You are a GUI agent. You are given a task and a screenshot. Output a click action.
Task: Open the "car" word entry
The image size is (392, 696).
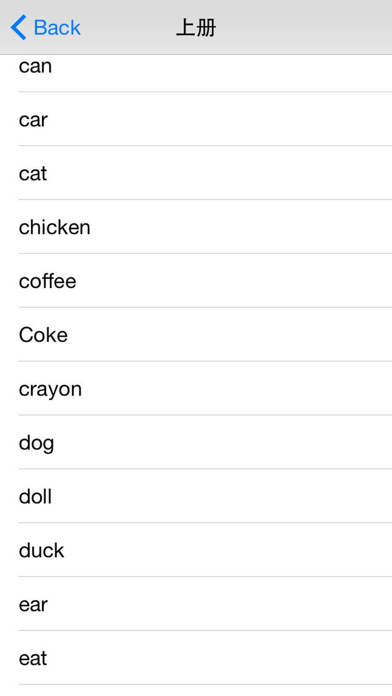point(196,119)
